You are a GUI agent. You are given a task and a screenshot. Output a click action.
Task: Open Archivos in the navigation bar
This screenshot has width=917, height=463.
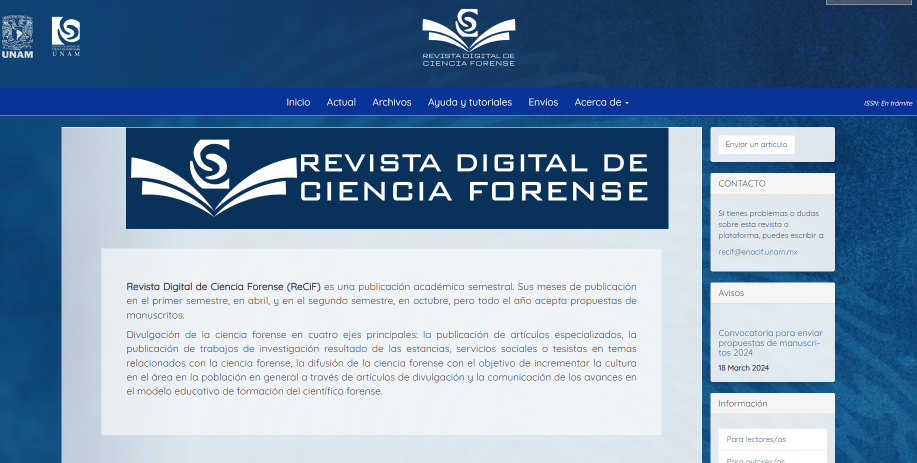click(x=392, y=102)
